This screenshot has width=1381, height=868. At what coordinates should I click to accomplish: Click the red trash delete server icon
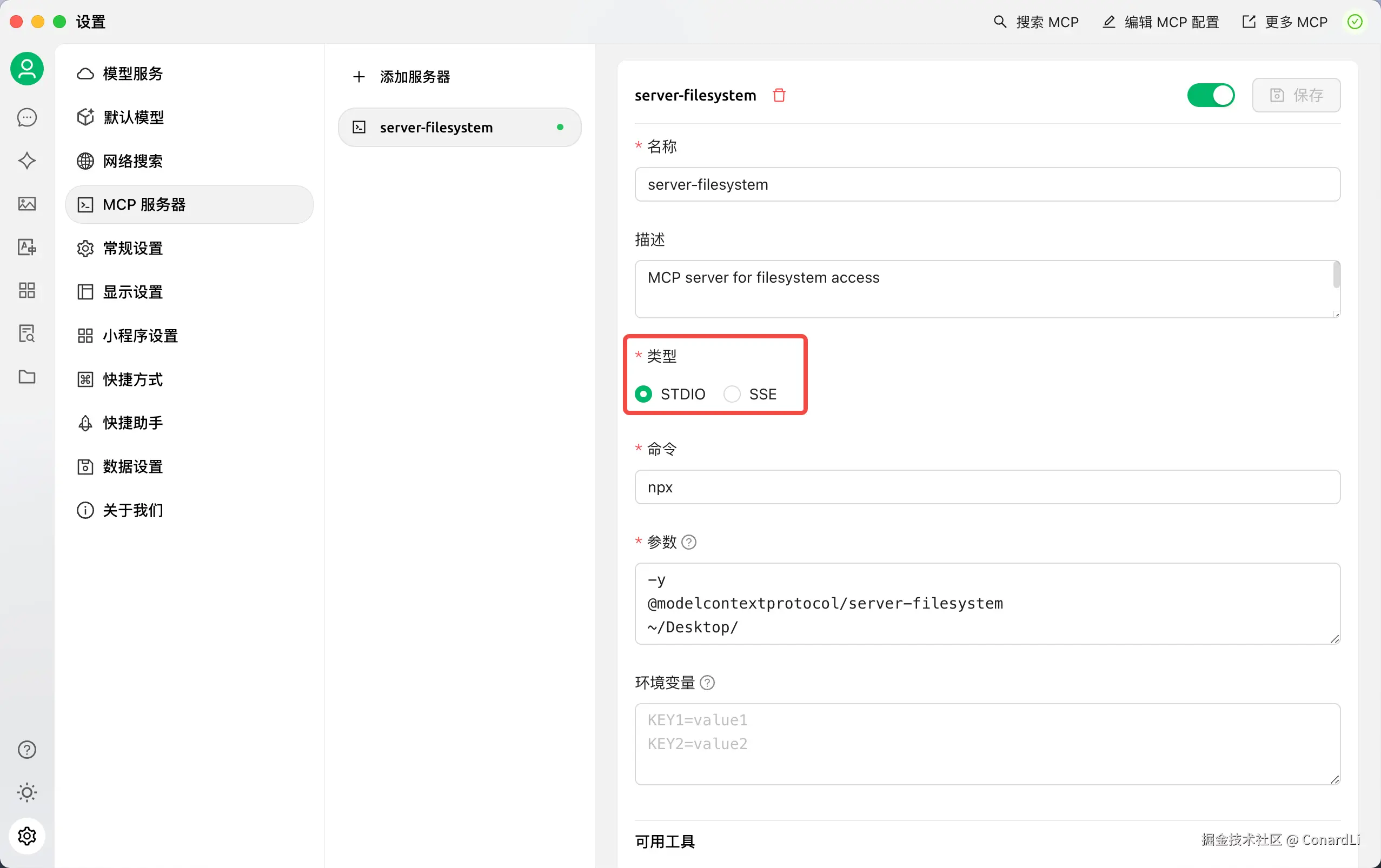click(778, 95)
